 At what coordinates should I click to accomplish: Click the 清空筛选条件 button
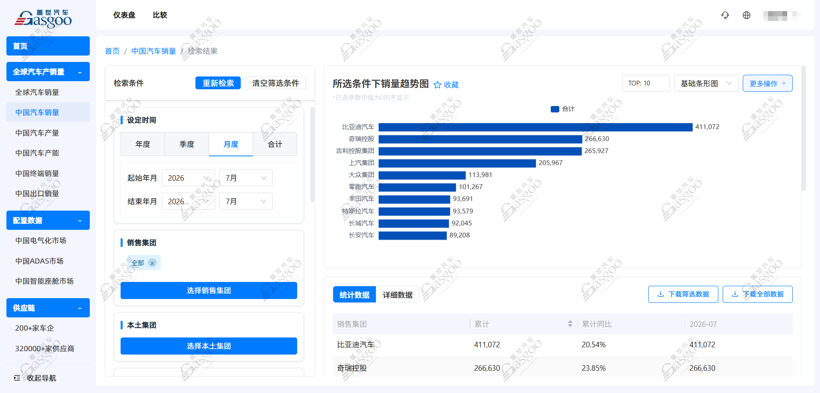click(x=276, y=83)
